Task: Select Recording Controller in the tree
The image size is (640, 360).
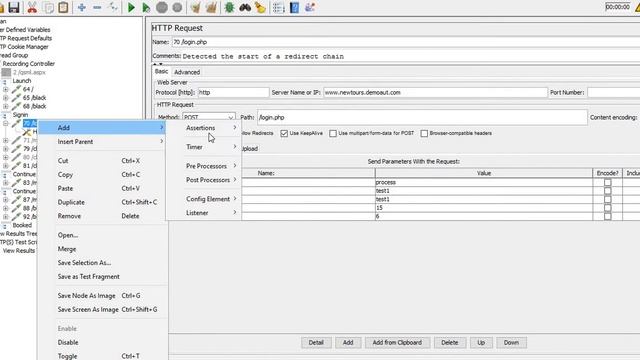Action: coord(29,64)
